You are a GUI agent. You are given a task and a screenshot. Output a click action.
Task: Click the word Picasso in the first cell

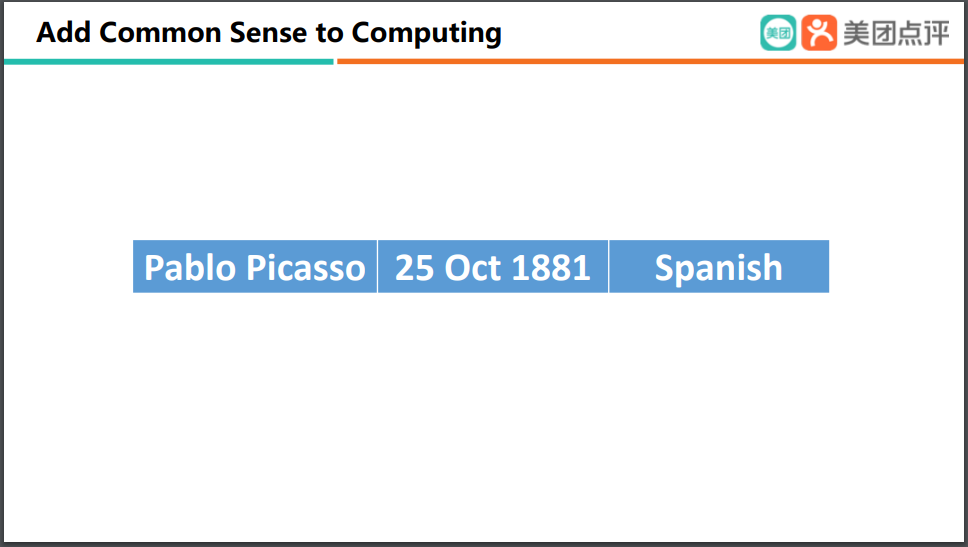click(306, 268)
